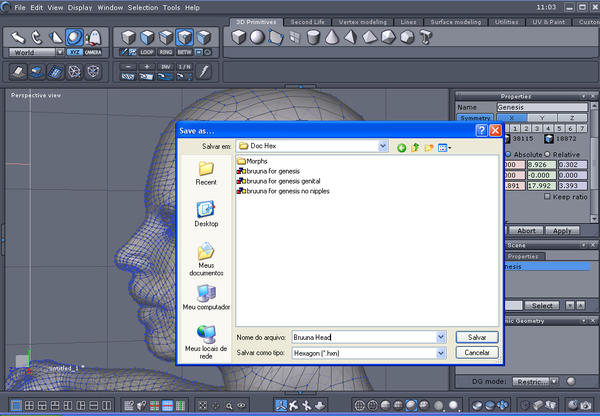Click the LOOP selection button

(147, 52)
